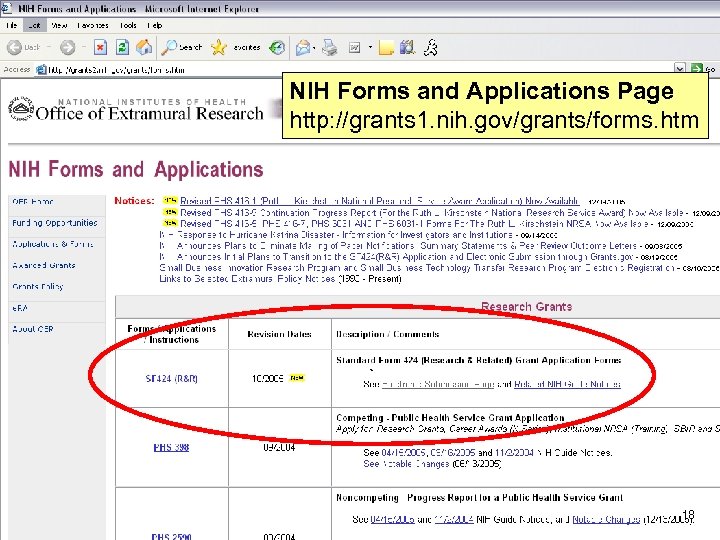Screen dimensions: 720x540
Task: Click Revised PHS 416-9 Continuation Progress Report notice
Action: (432, 213)
